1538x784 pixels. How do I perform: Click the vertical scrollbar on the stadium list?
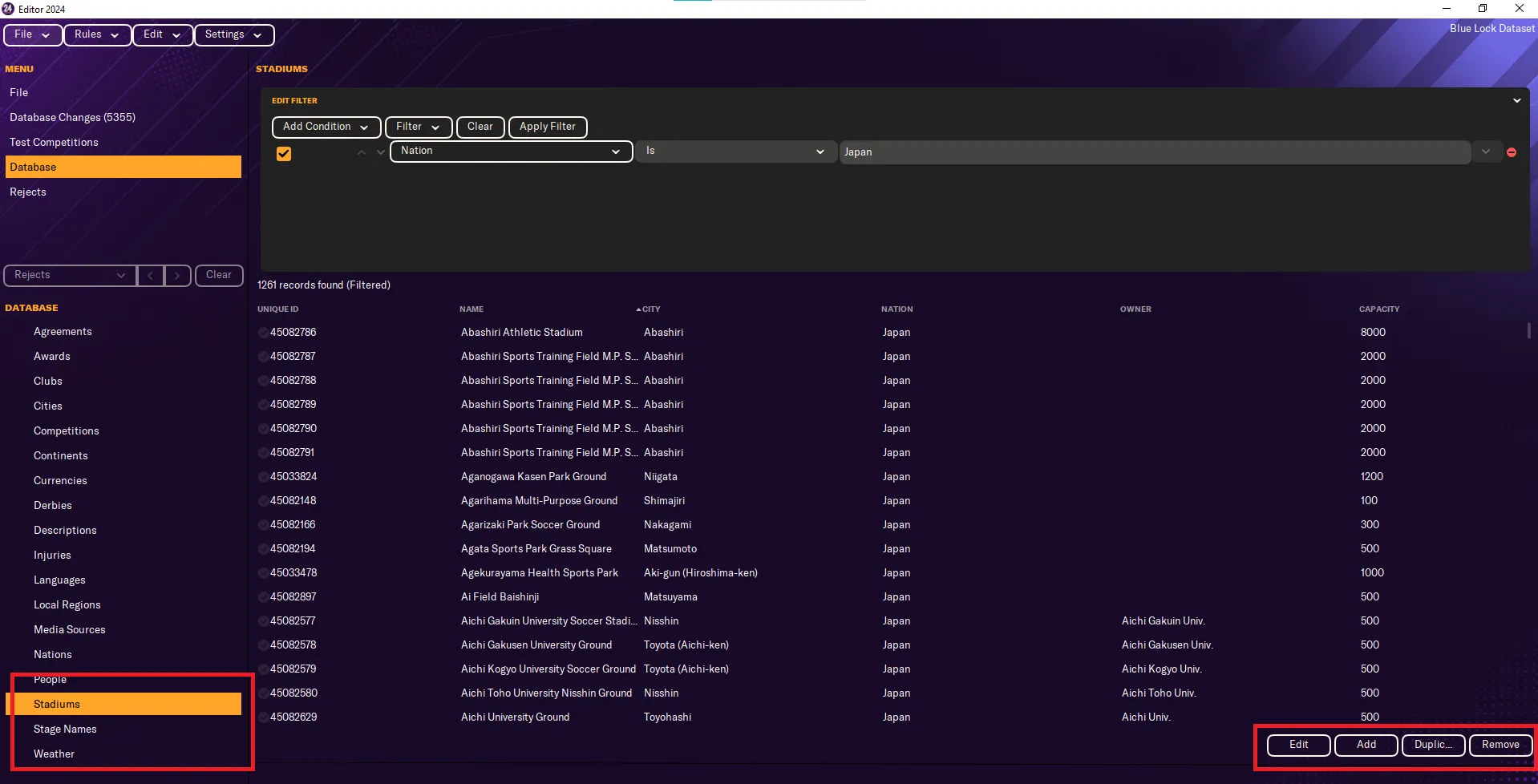pos(1530,330)
